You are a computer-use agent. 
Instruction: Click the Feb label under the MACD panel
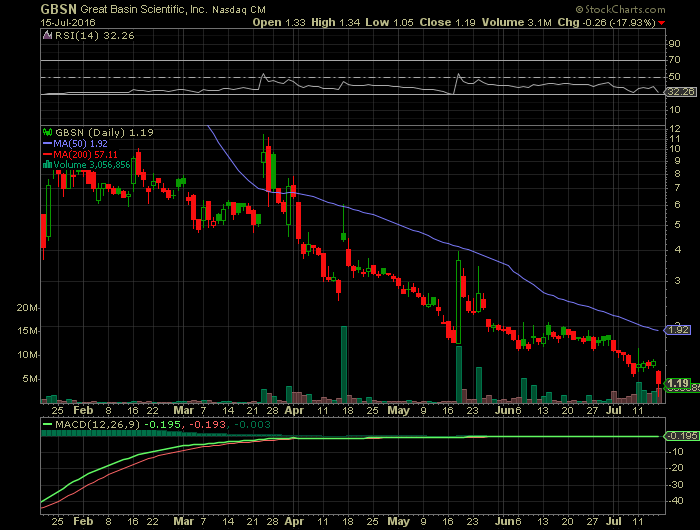[83, 521]
